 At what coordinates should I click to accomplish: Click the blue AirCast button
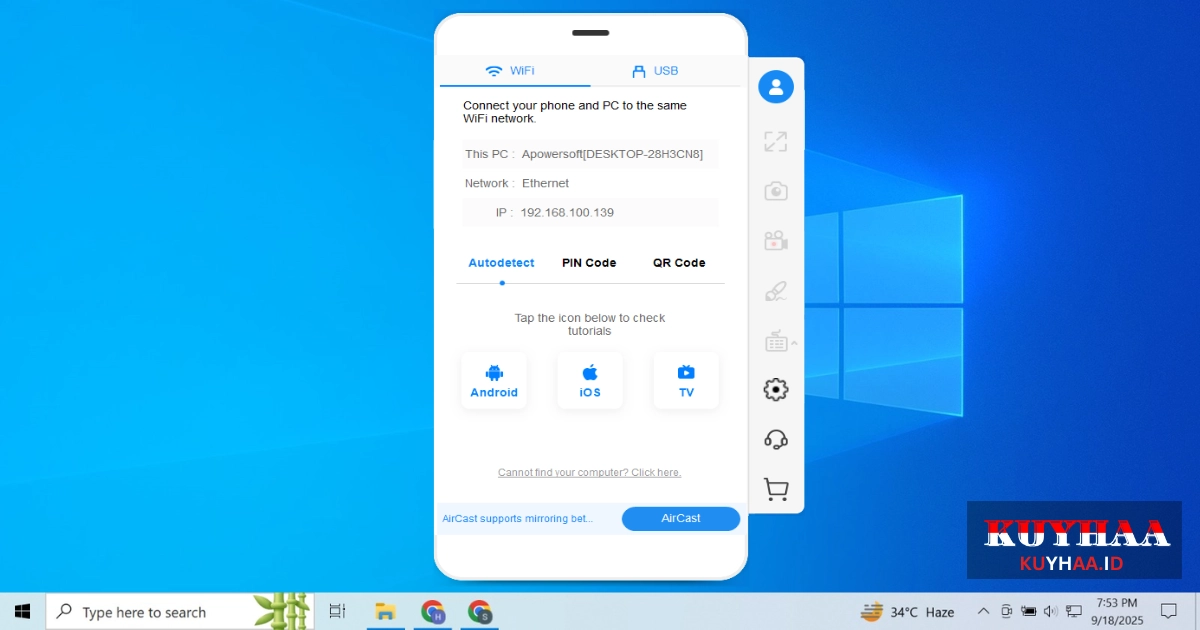click(x=681, y=518)
